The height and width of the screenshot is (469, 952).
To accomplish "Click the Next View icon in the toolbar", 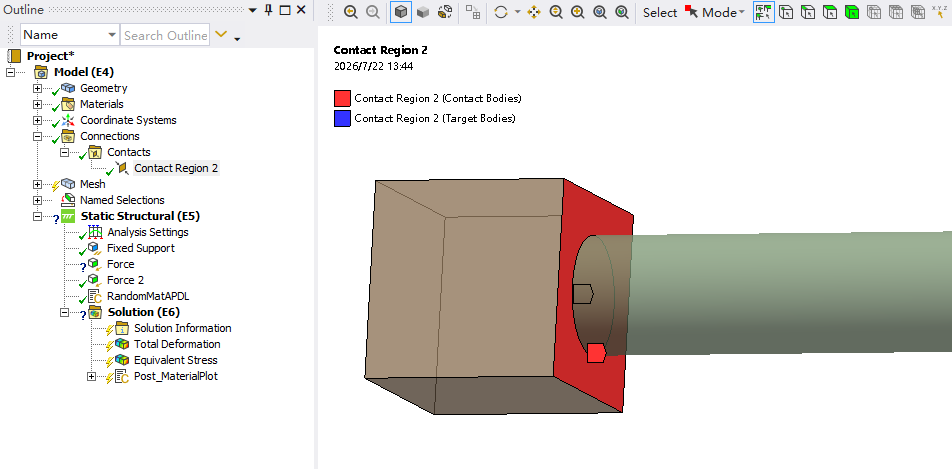I will tap(372, 12).
